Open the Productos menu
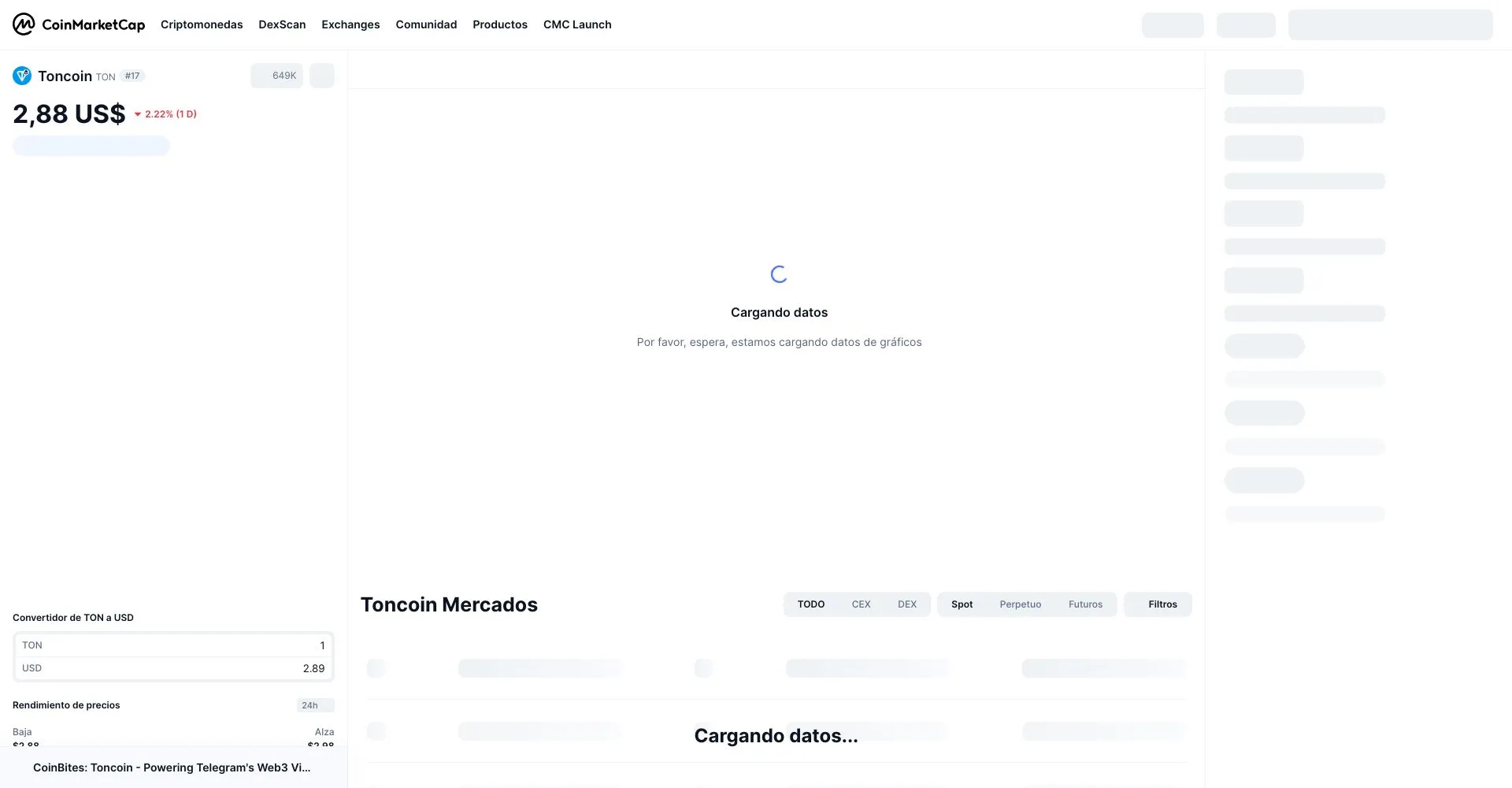Image resolution: width=1512 pixels, height=788 pixels. tap(500, 24)
